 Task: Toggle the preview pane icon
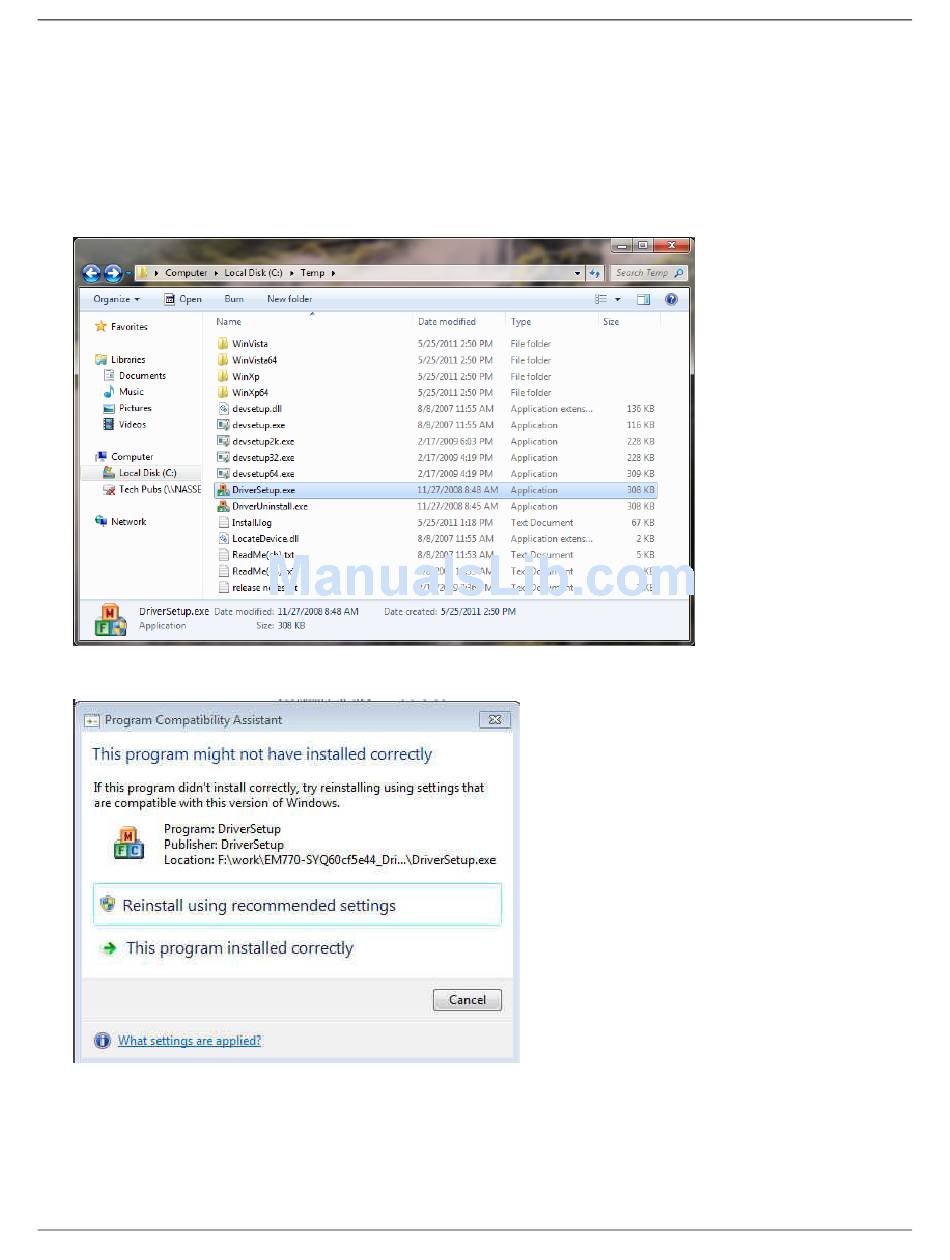click(644, 299)
